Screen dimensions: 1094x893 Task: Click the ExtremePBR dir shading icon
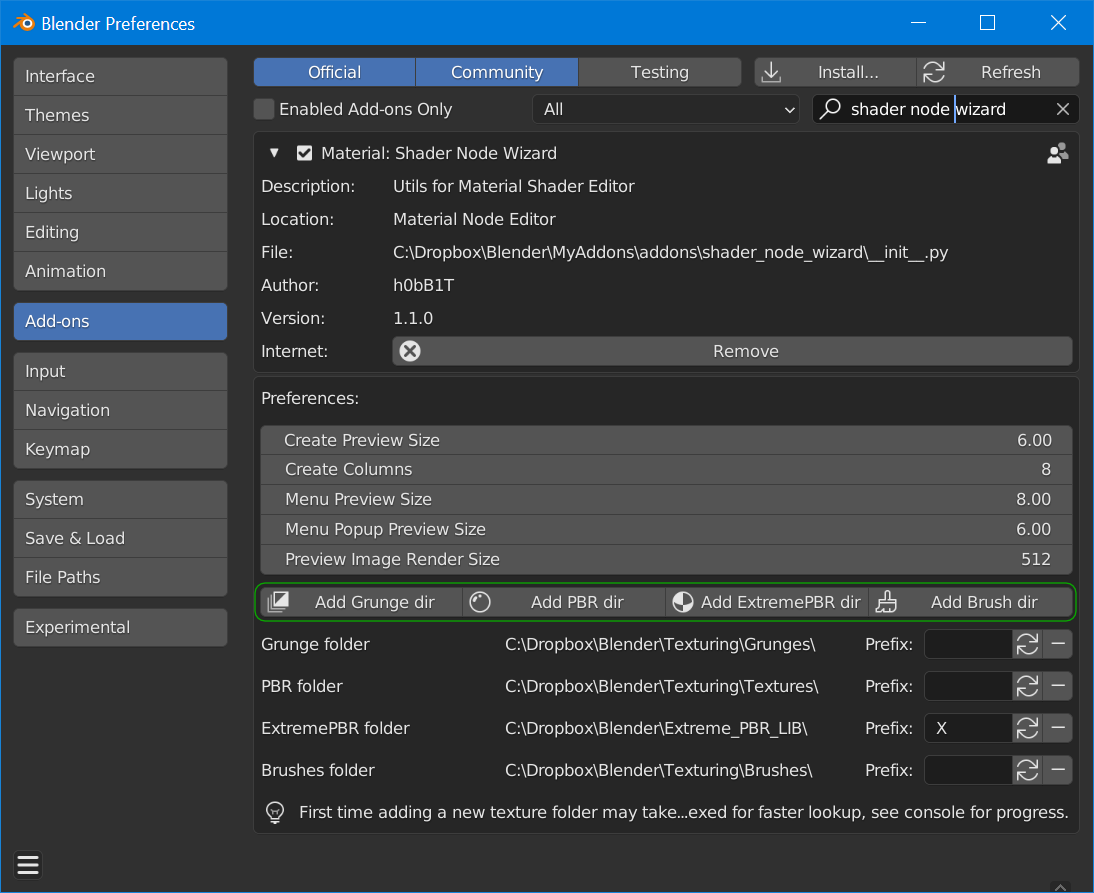682,601
